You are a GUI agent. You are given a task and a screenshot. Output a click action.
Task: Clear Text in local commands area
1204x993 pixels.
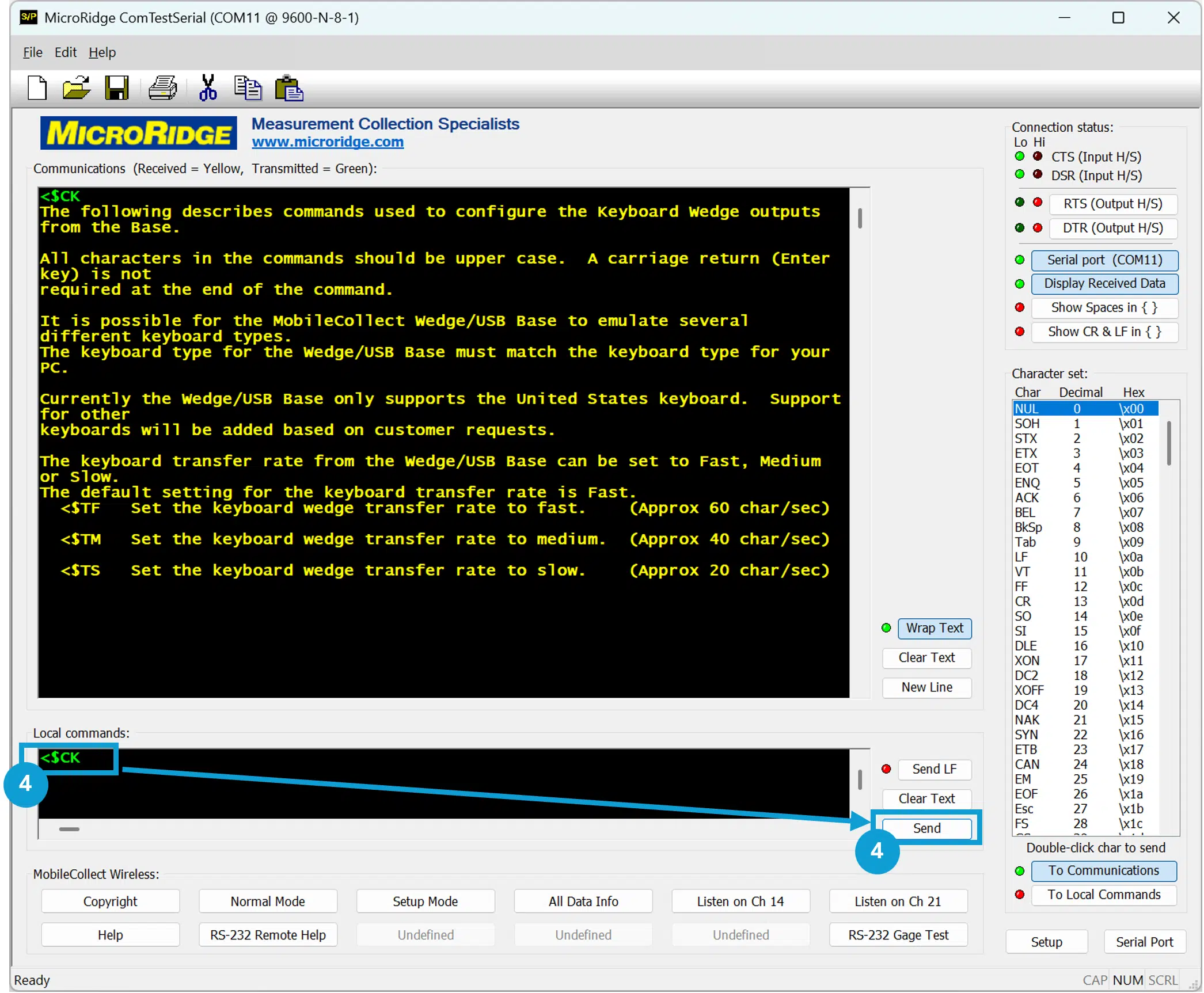926,798
